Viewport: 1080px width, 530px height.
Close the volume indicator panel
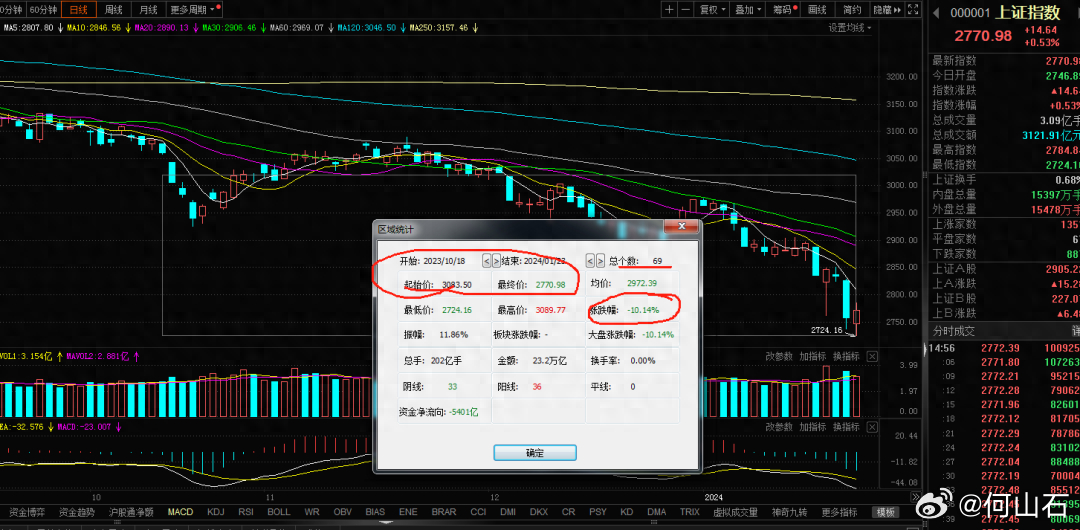872,356
